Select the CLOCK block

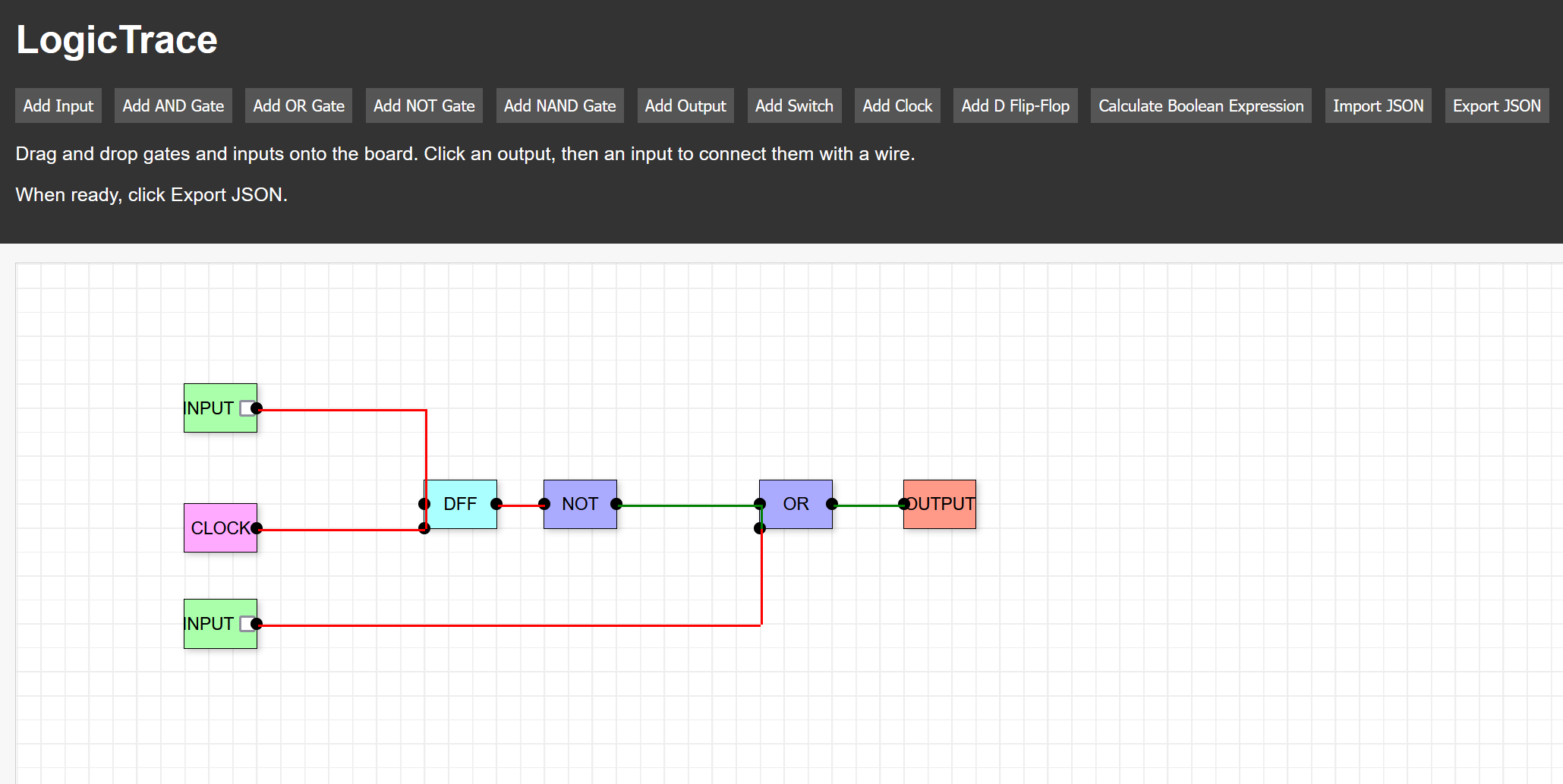(220, 527)
